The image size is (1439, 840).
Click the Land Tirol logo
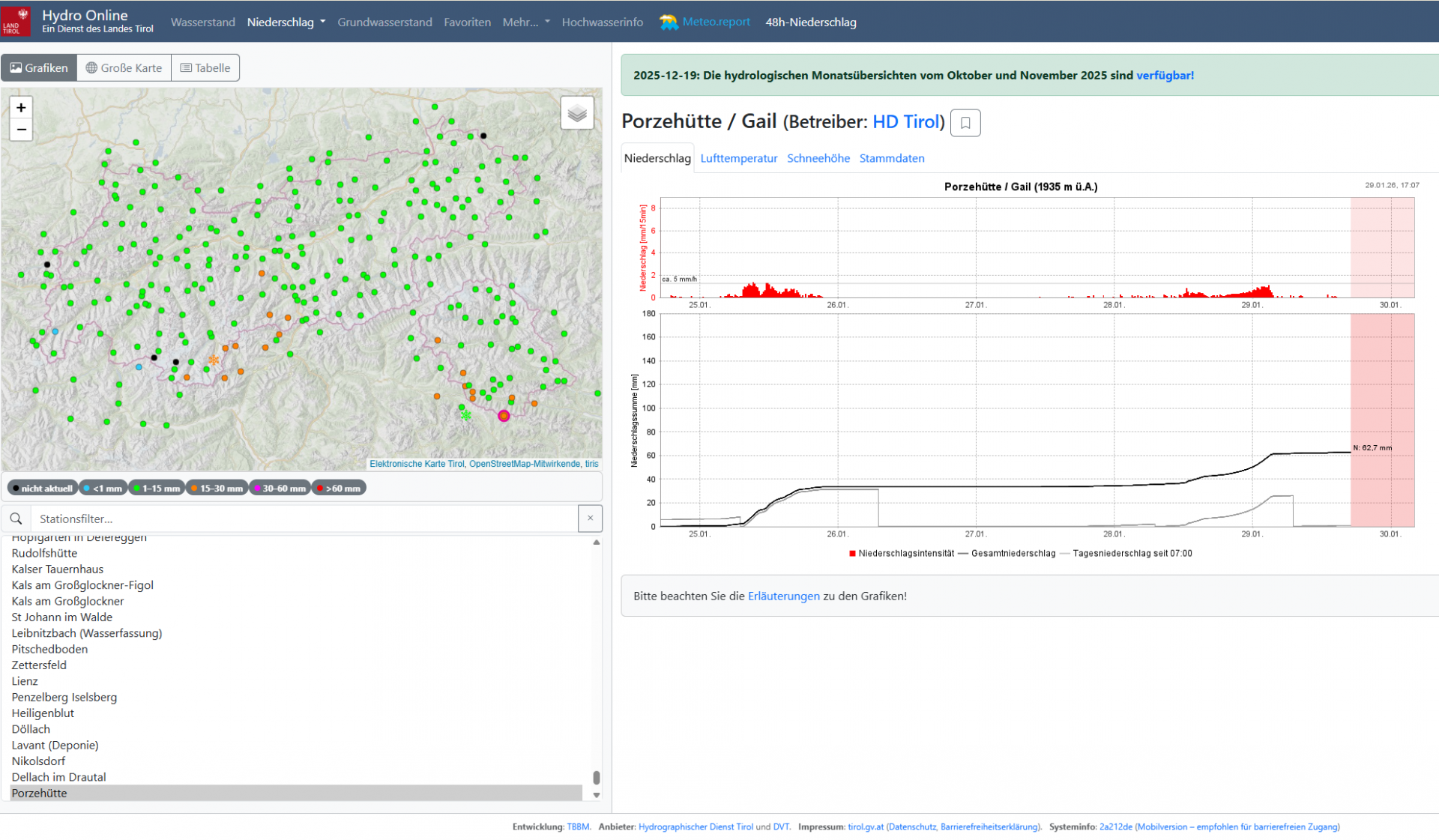pyautogui.click(x=16, y=22)
